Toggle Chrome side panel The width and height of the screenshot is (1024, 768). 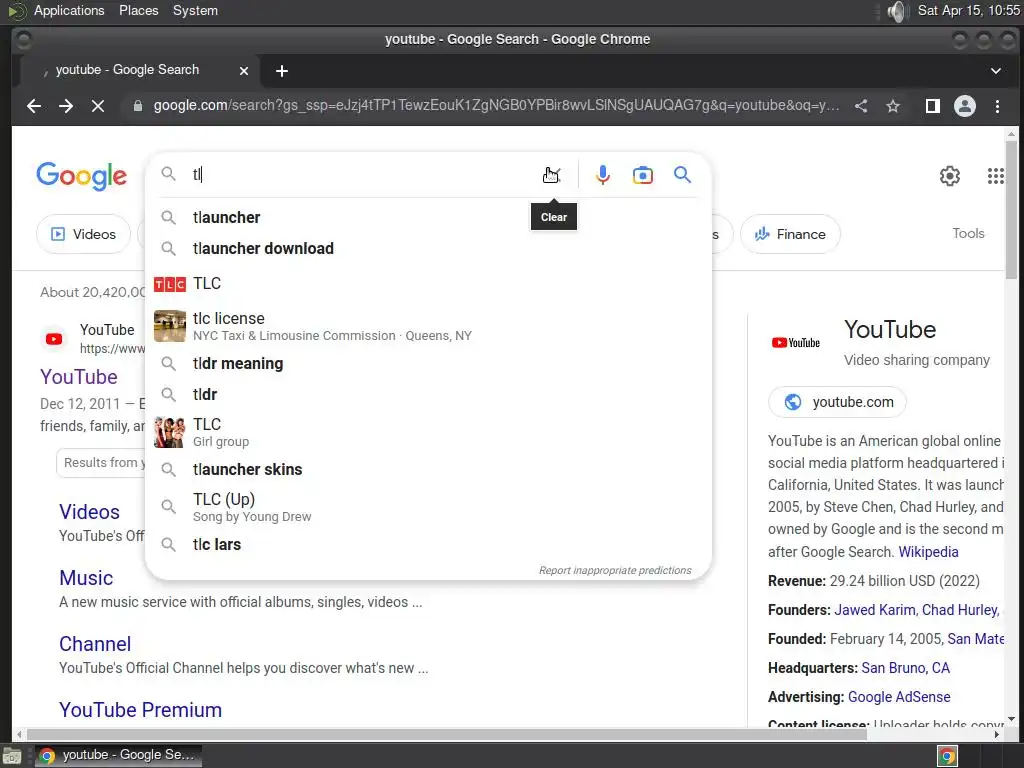pyautogui.click(x=933, y=106)
